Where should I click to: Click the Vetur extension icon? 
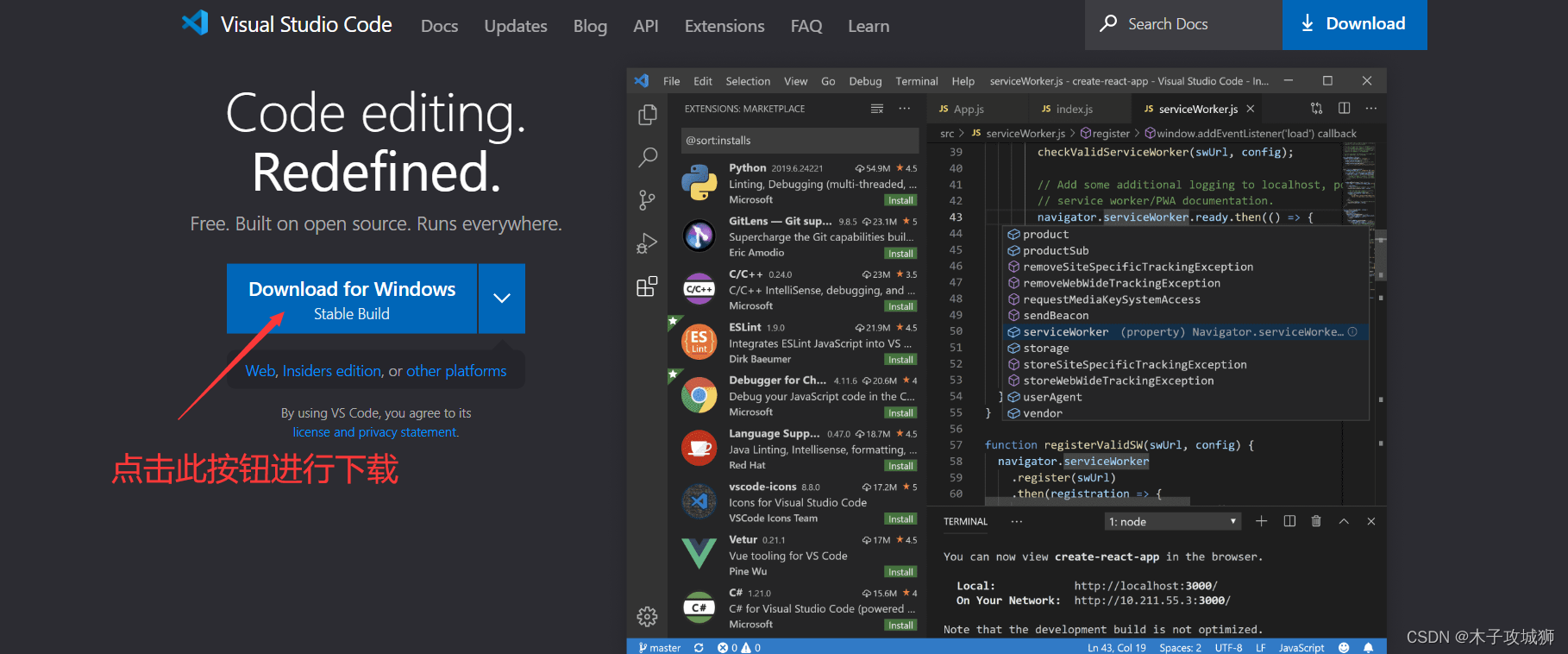tap(699, 554)
